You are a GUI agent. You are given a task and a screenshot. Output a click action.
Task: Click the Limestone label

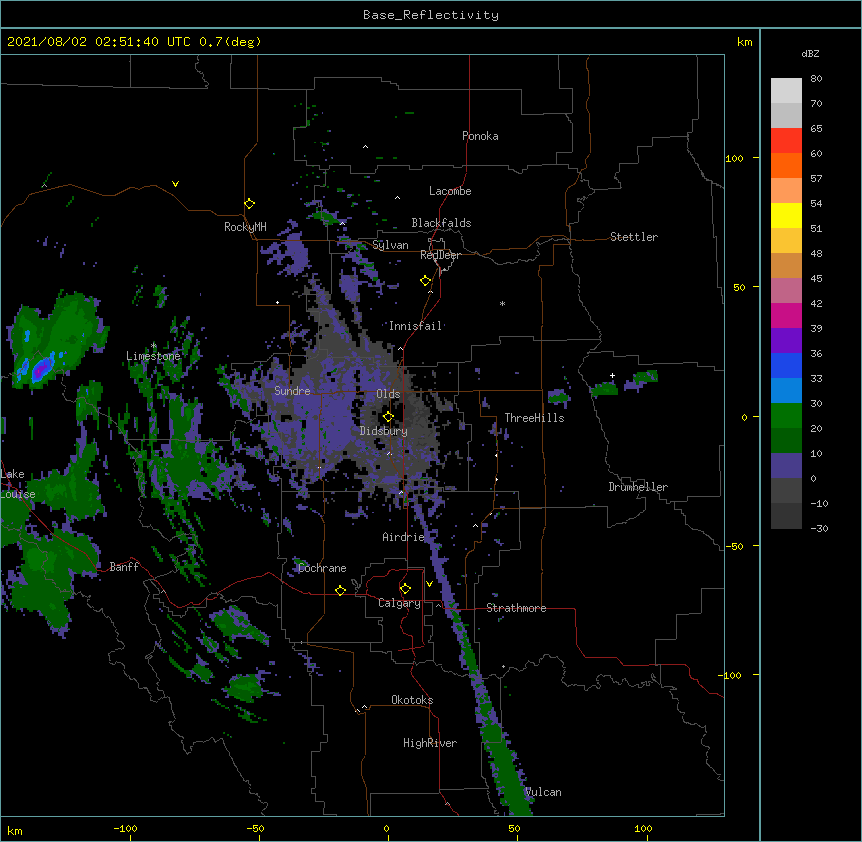click(x=153, y=356)
